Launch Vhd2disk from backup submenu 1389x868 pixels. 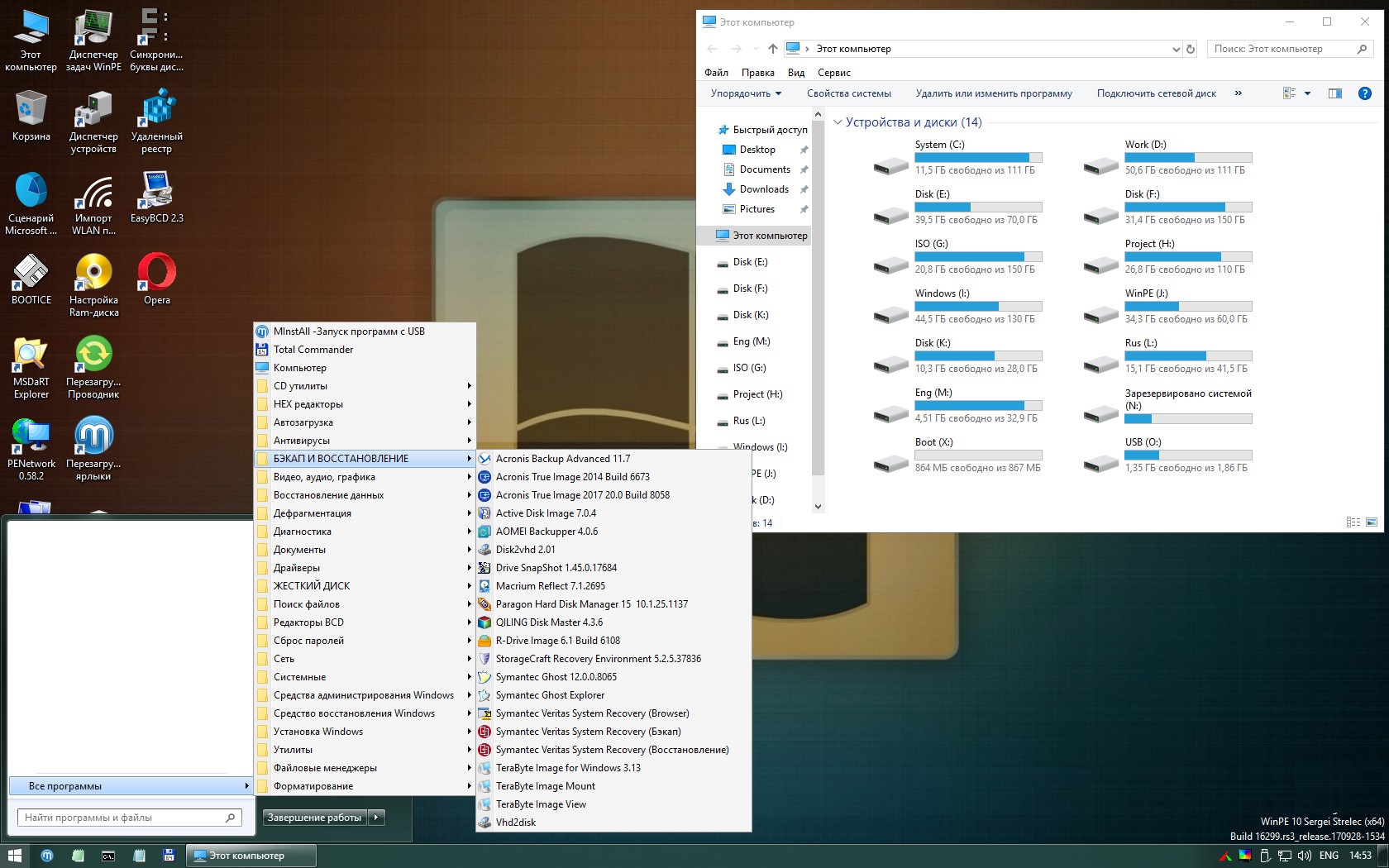[613, 823]
